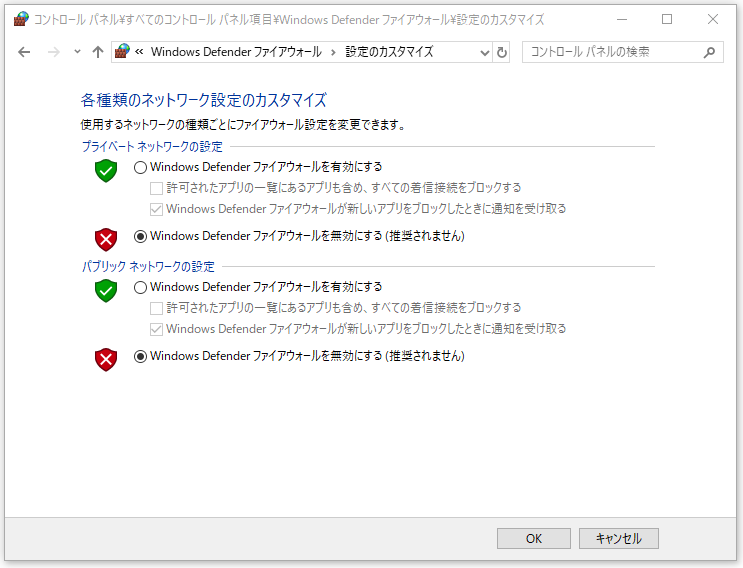743x568 pixels.
Task: Click the 設定のカスタマイズ breadcrumb
Action: [389, 52]
